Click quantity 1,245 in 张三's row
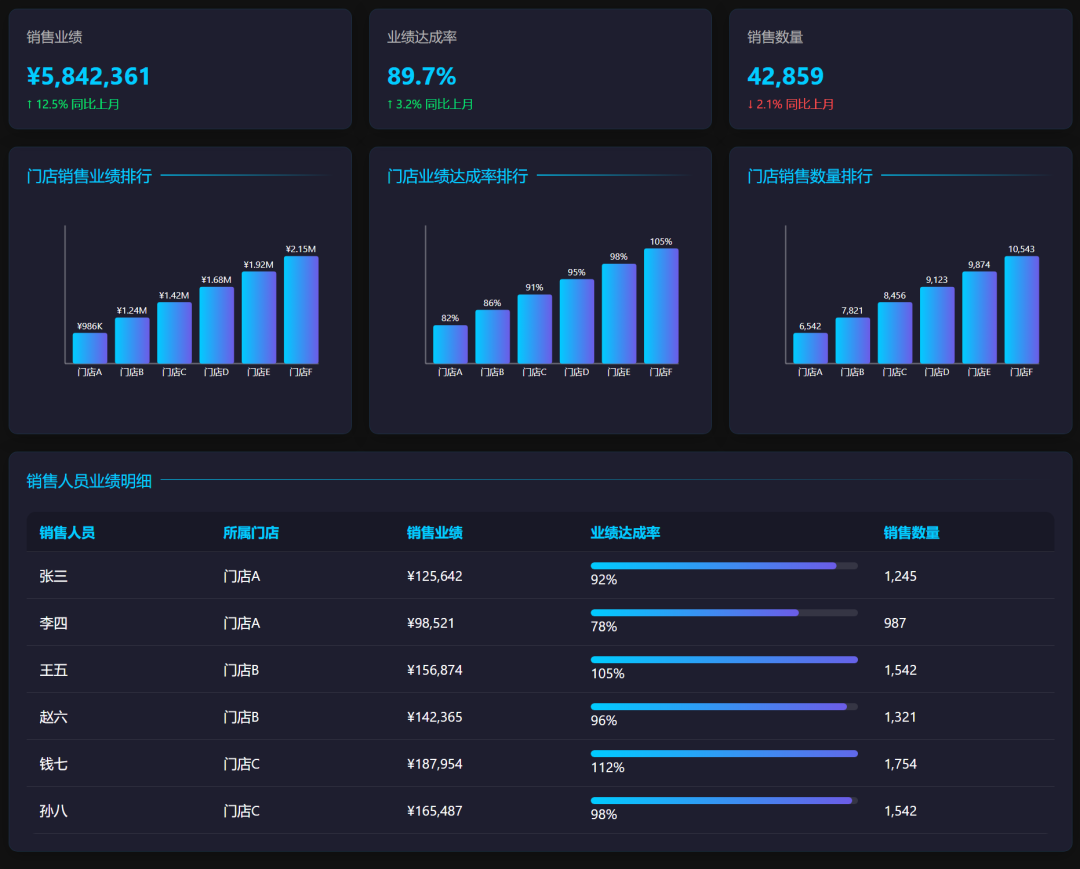 coord(900,576)
